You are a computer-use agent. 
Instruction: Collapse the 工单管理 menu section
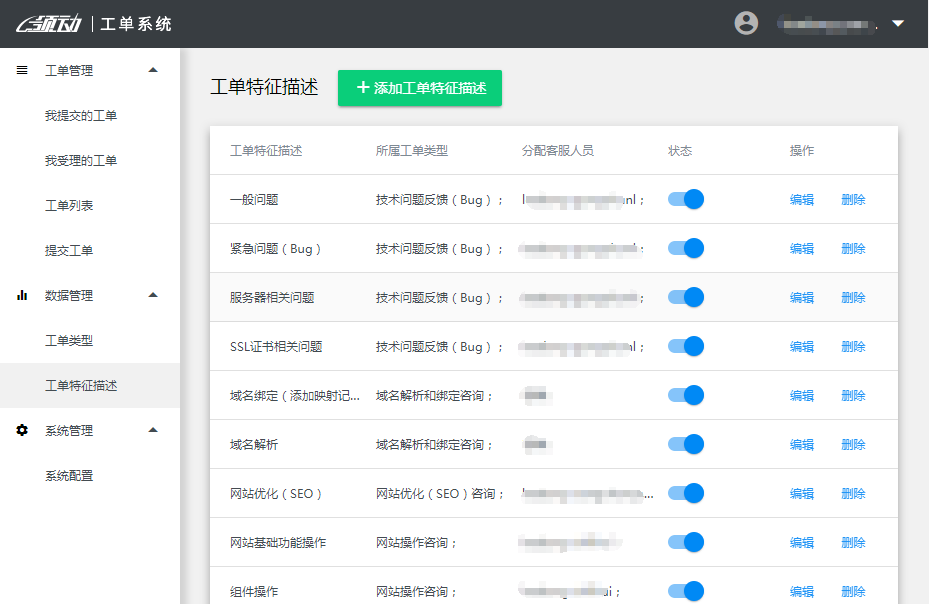click(x=152, y=70)
